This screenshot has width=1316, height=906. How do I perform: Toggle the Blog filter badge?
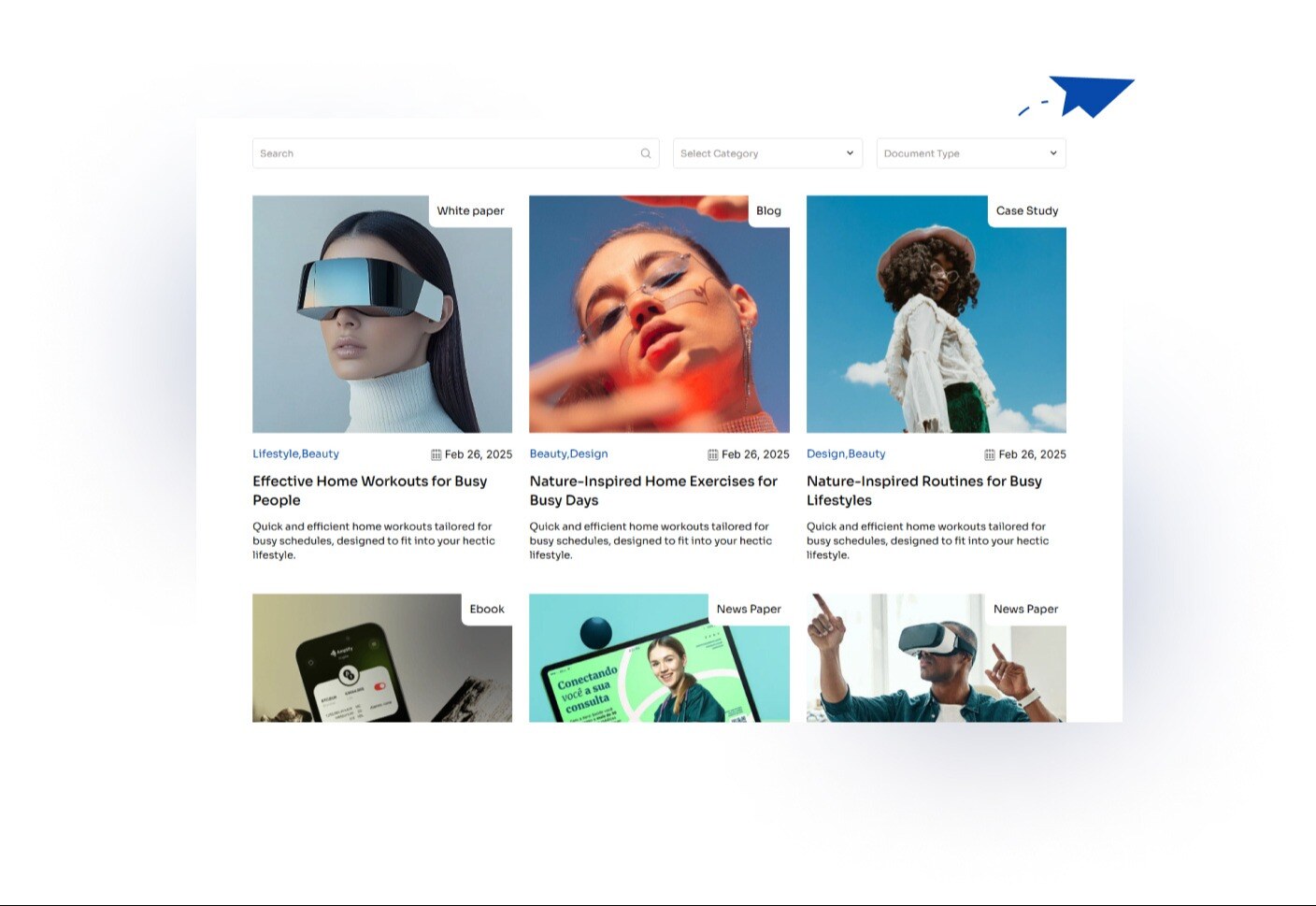[768, 210]
